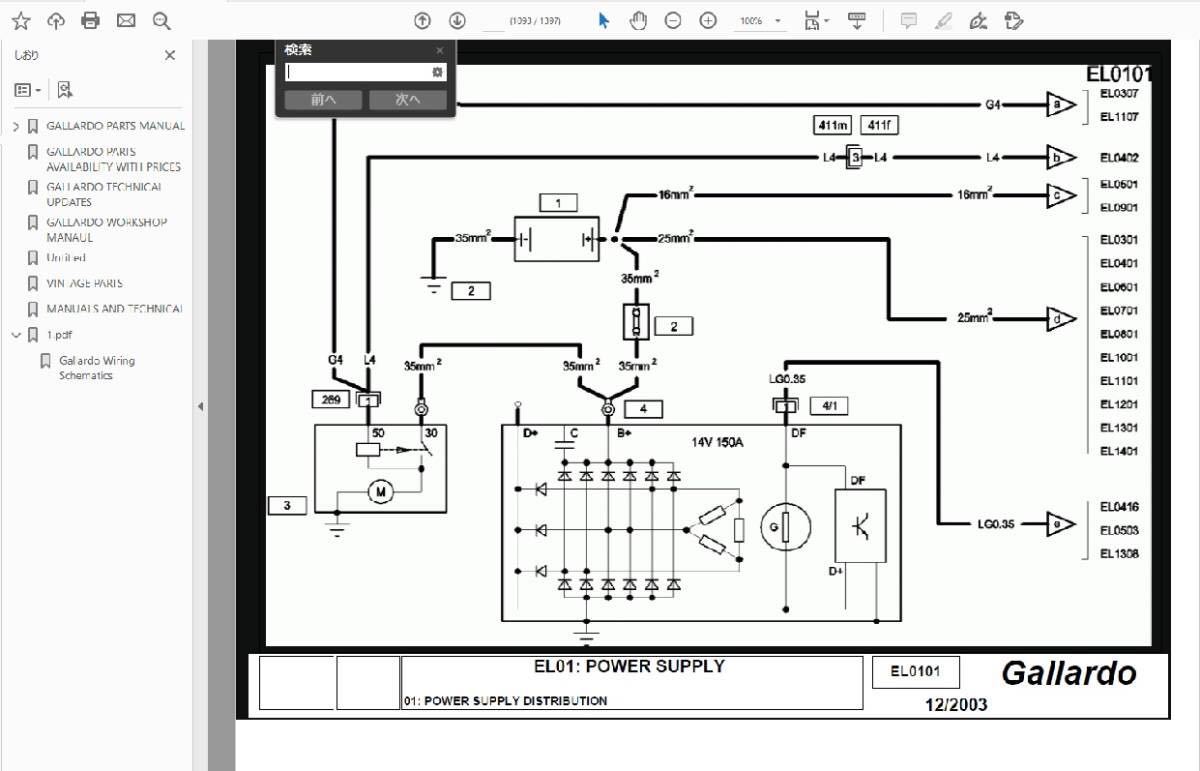The image size is (1200, 771).
Task: Click the Gallardo title text
Action: pyautogui.click(x=1069, y=673)
